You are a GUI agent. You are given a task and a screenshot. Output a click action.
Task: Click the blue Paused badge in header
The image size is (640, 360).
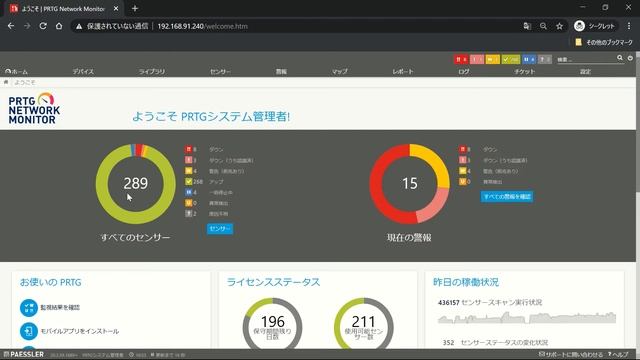(x=529, y=60)
